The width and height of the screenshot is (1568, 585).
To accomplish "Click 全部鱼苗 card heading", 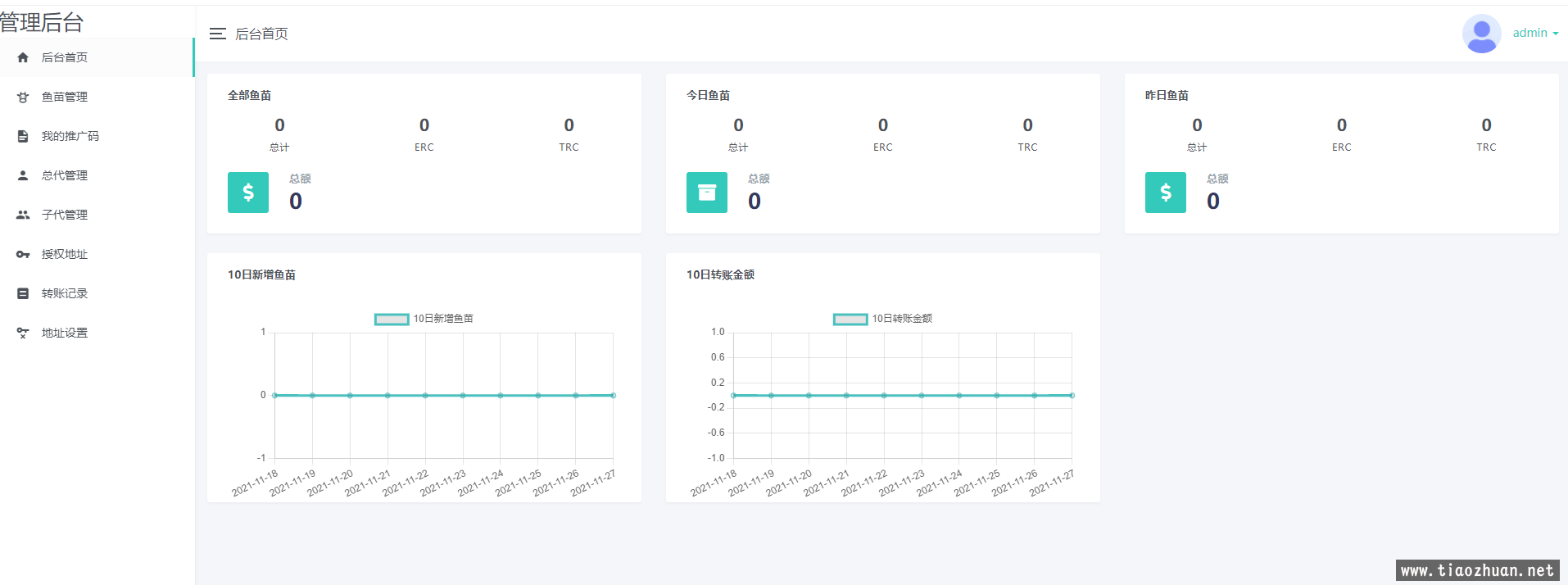I will pyautogui.click(x=249, y=95).
